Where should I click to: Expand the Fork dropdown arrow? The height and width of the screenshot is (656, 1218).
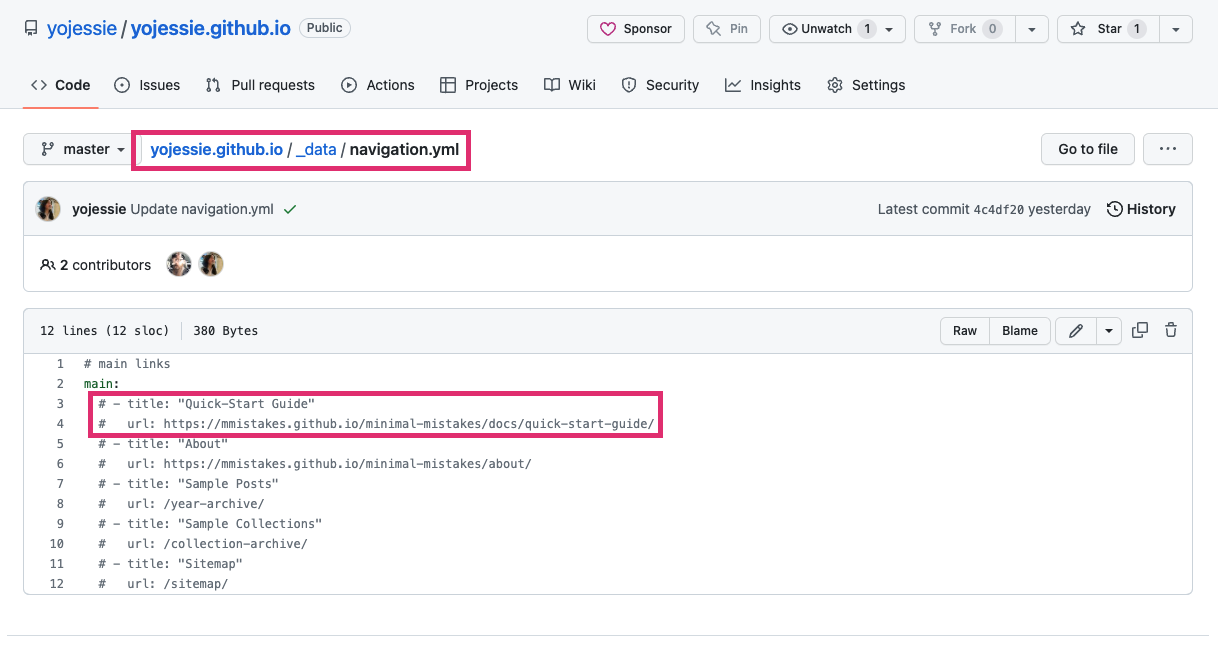[1031, 29]
